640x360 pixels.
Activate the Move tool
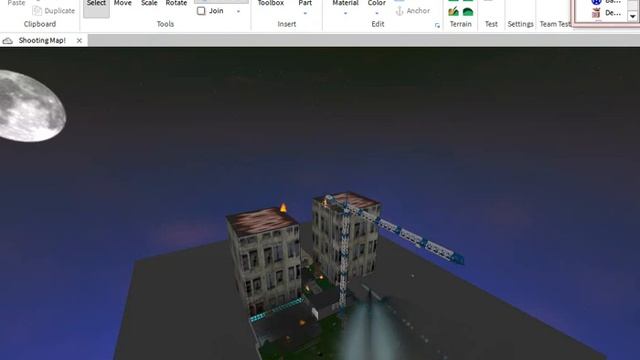(x=122, y=3)
